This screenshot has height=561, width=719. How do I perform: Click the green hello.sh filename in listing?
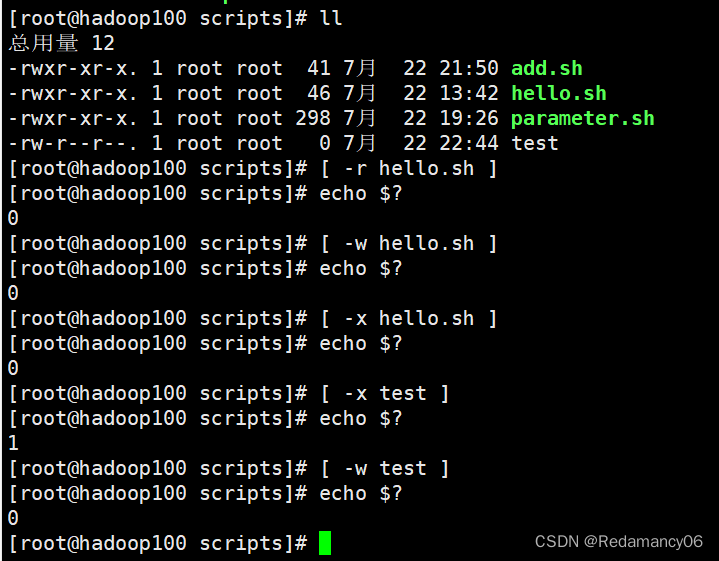tap(558, 93)
